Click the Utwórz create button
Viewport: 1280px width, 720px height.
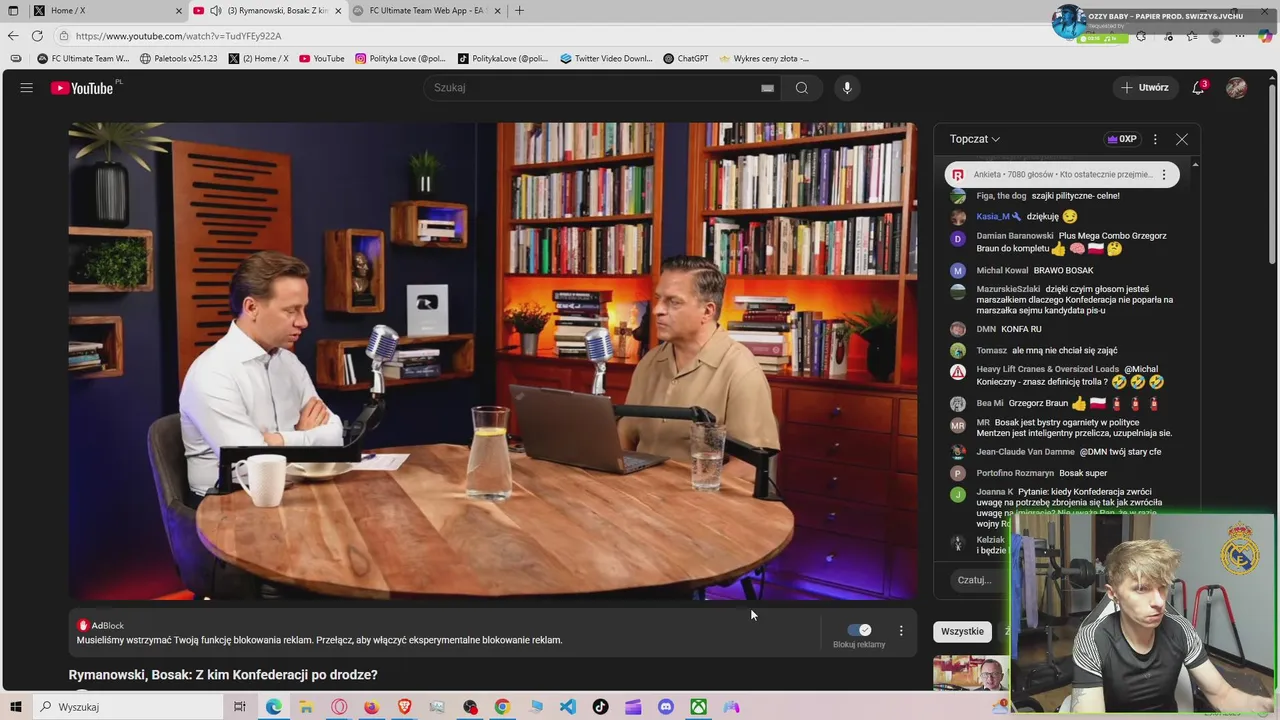tap(1144, 88)
